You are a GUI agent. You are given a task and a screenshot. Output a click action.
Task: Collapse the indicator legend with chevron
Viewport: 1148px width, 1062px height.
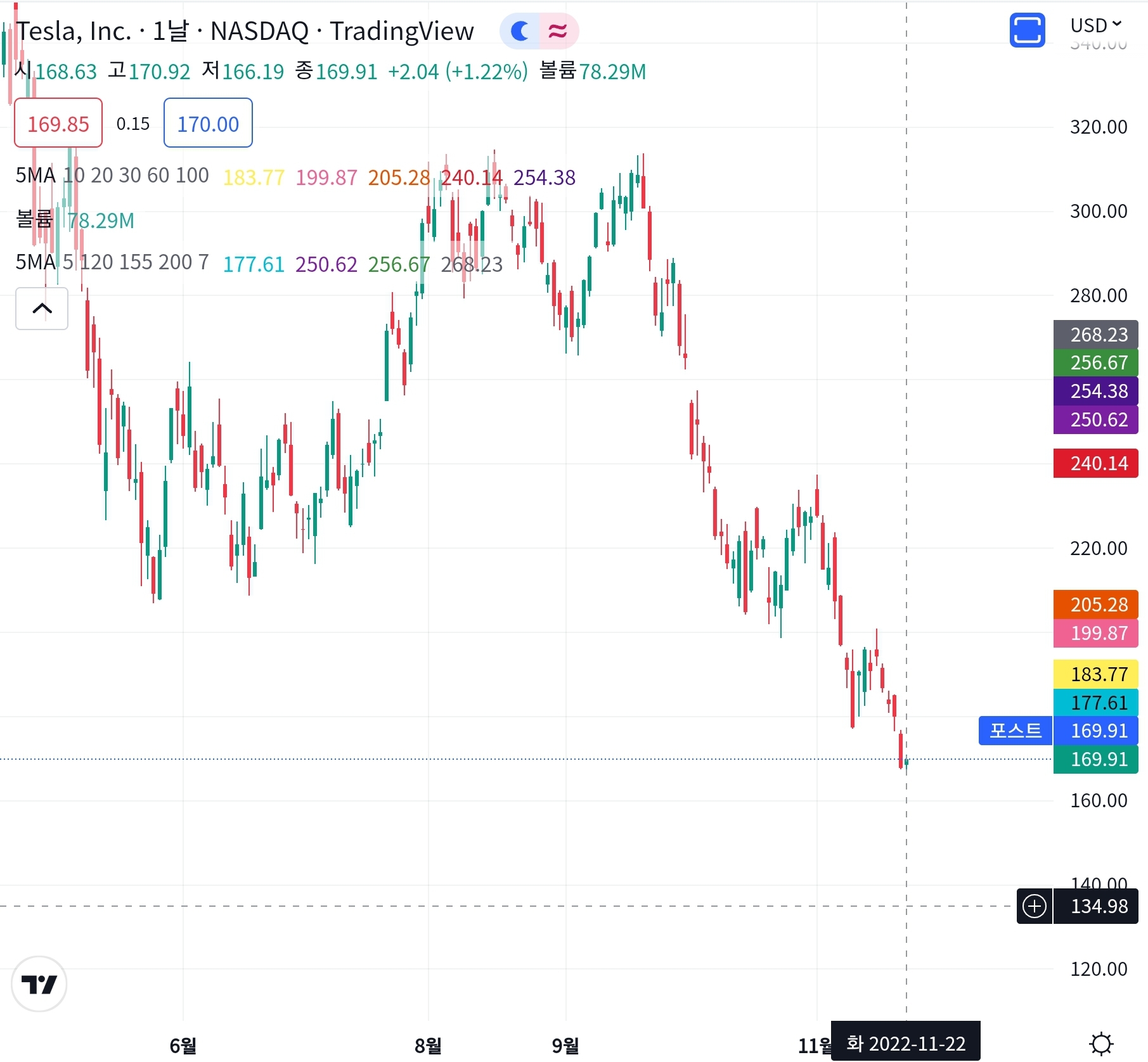click(x=42, y=309)
